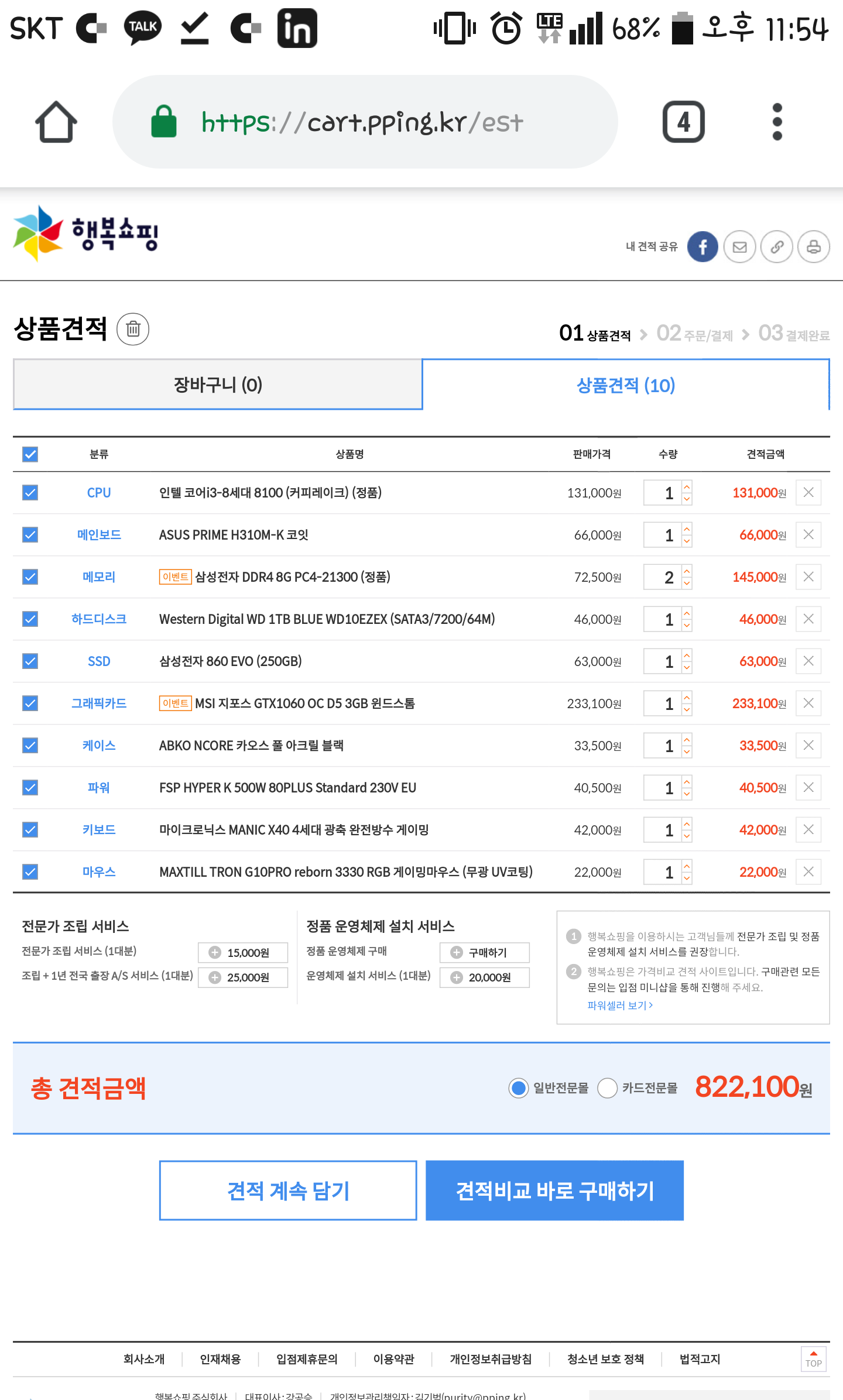Open 인재채용 in the footer menu
The height and width of the screenshot is (1400, 843).
tap(220, 1359)
